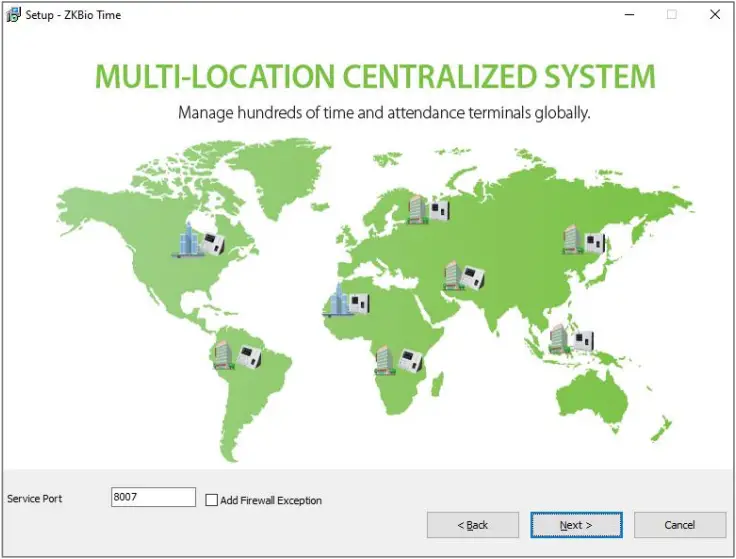This screenshot has width=736, height=559.
Task: Focus the Service Port field showing 8007
Action: click(x=153, y=498)
